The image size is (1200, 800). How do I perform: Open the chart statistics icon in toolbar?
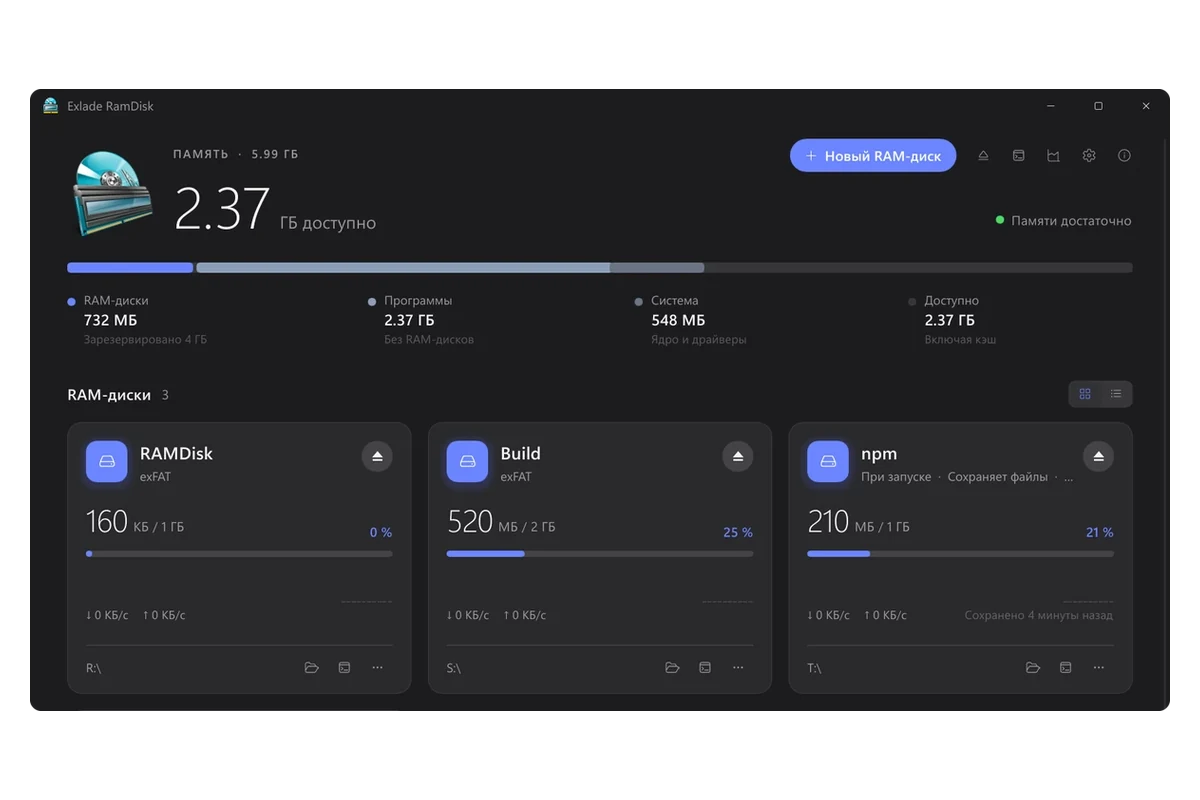coord(1053,156)
